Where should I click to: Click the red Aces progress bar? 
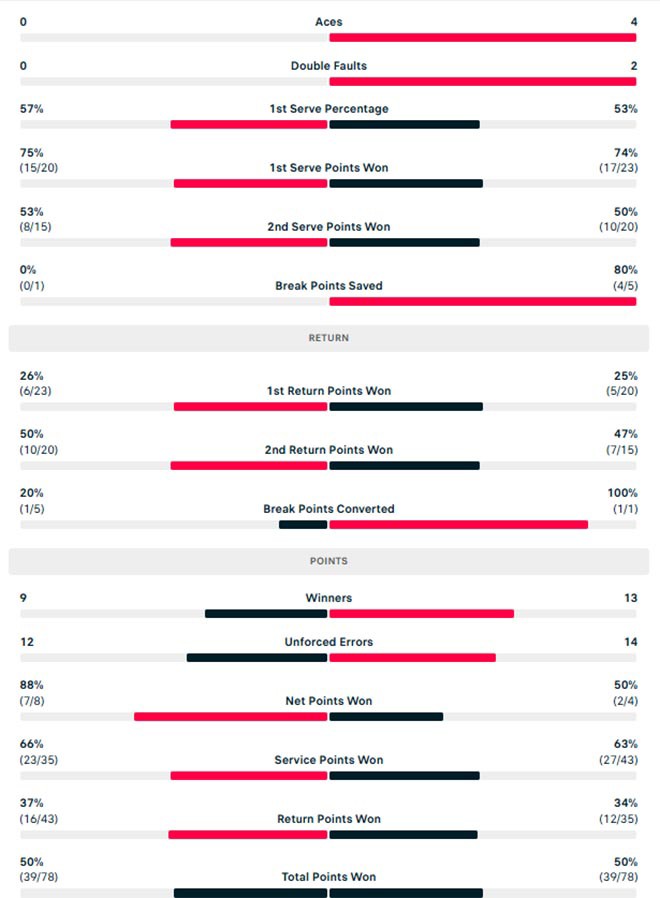pos(483,38)
